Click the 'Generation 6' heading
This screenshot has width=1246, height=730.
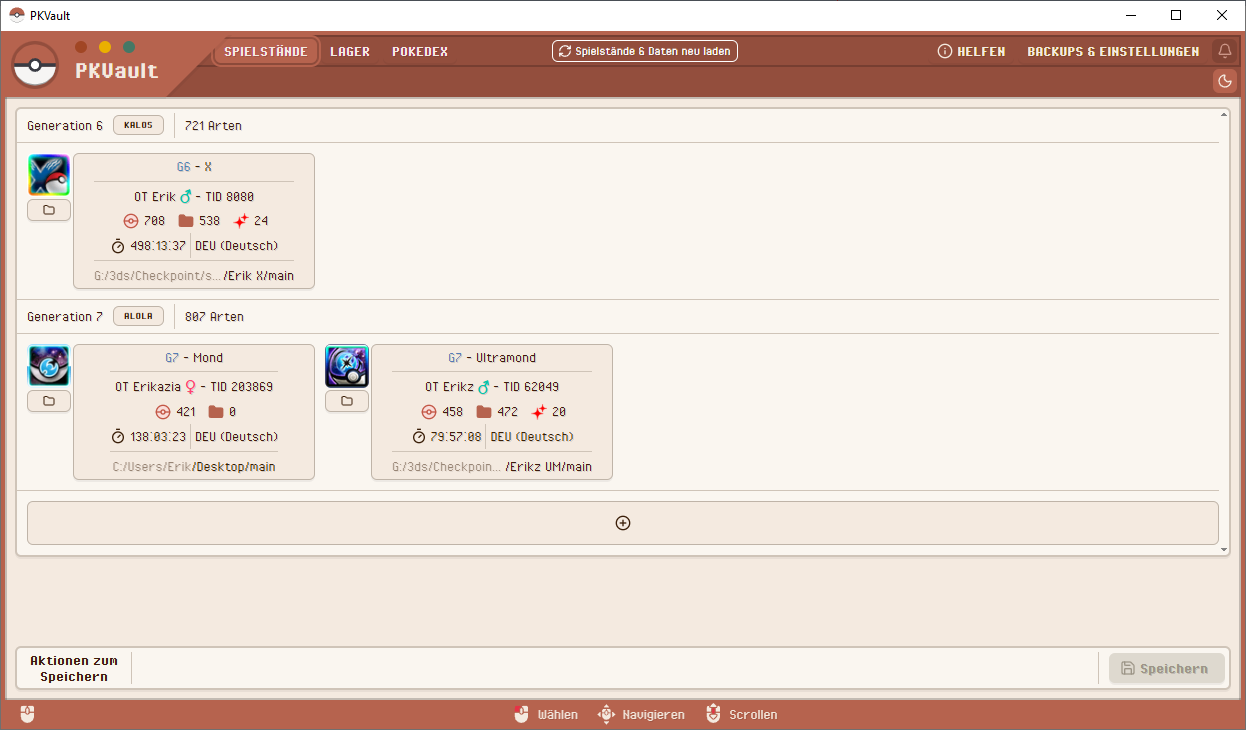[x=65, y=126]
